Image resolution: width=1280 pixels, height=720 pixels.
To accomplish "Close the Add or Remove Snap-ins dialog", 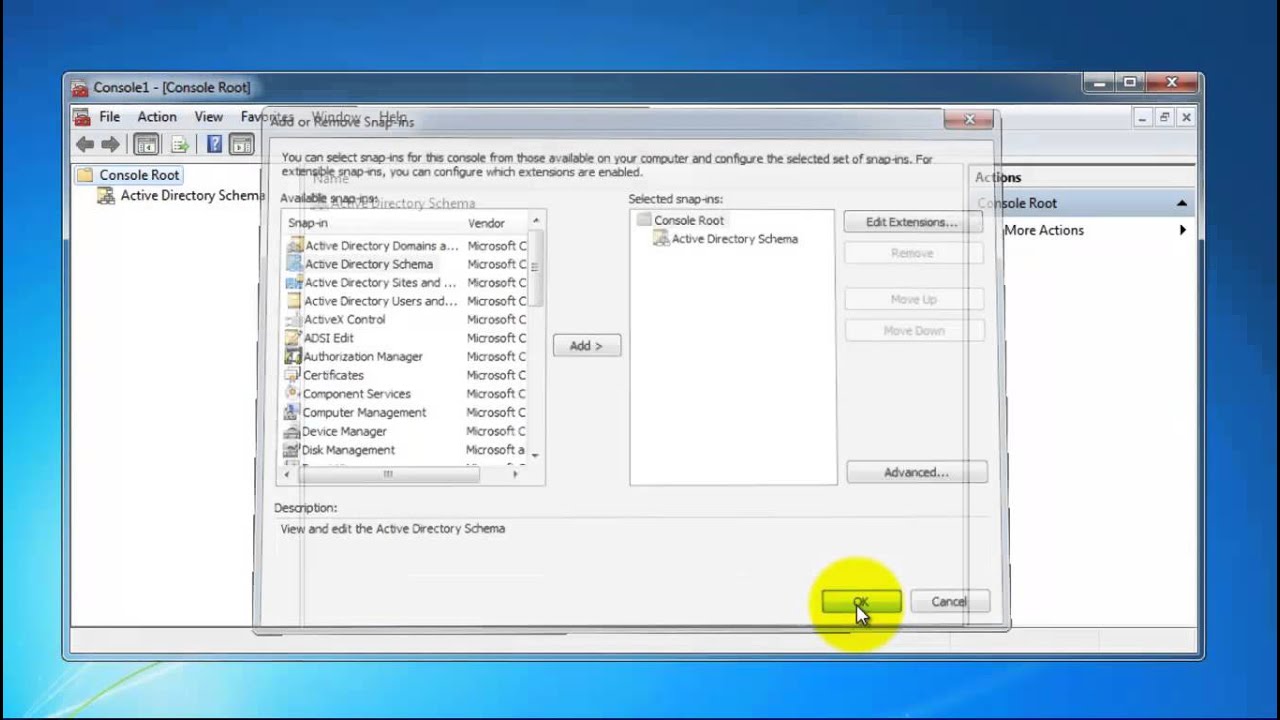I will 969,119.
